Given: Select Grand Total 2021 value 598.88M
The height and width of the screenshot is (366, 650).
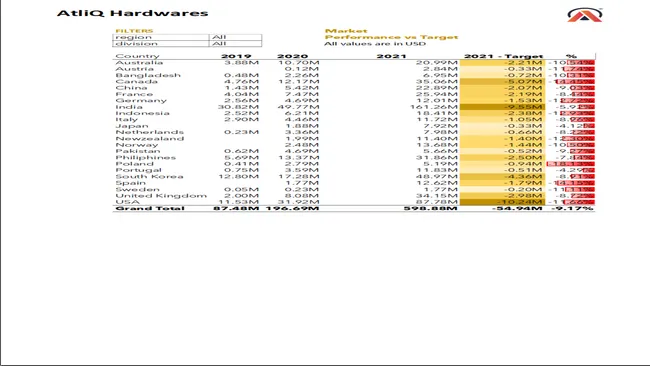Looking at the screenshot, I should coord(431,208).
